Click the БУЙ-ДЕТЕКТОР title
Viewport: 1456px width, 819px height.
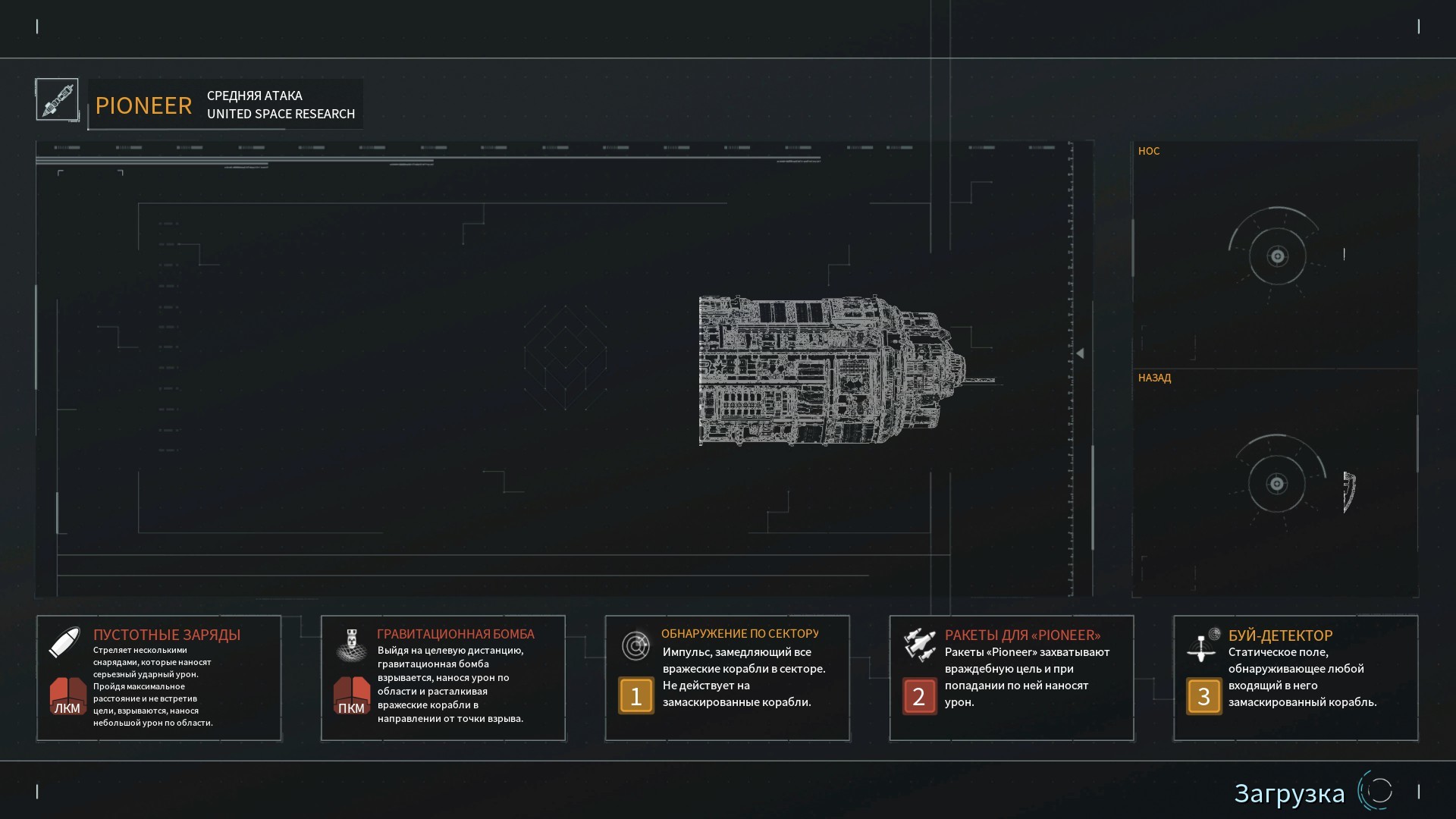1280,635
